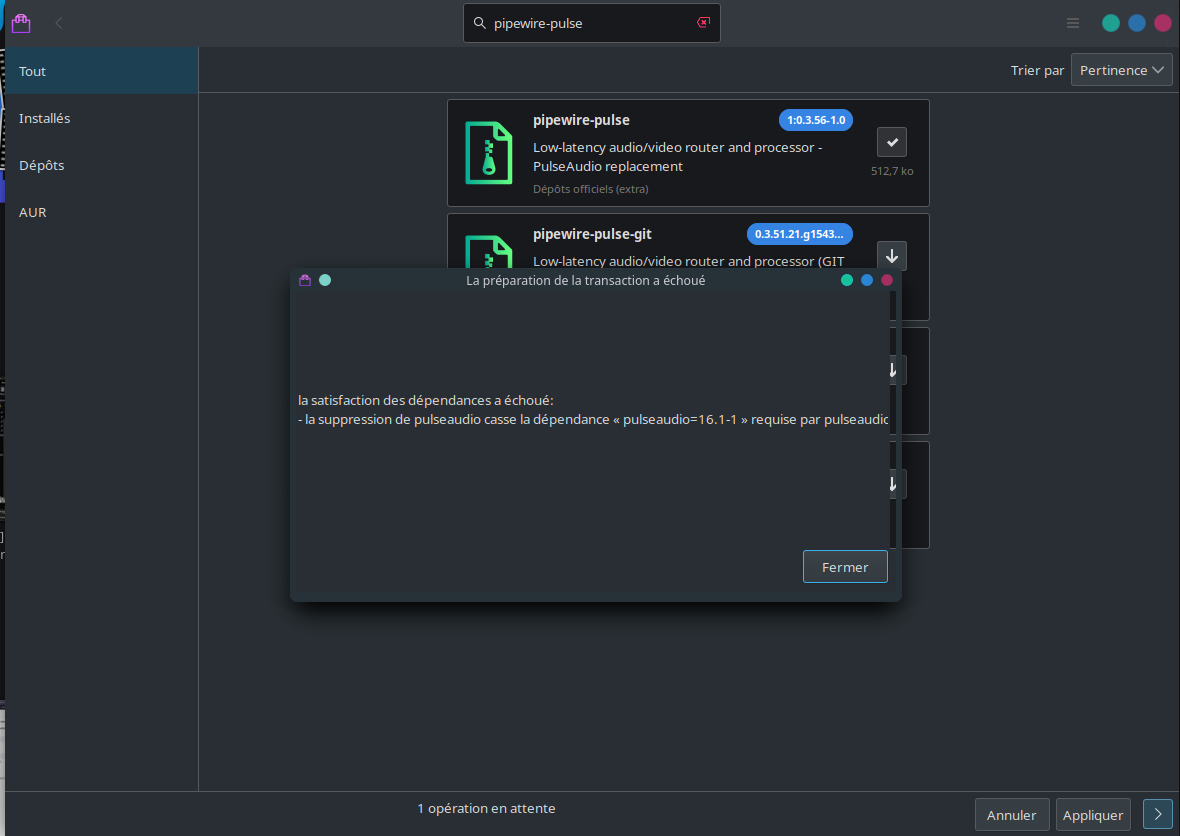Select the Installés category
Image resolution: width=1180 pixels, height=836 pixels.
pyautogui.click(x=102, y=118)
